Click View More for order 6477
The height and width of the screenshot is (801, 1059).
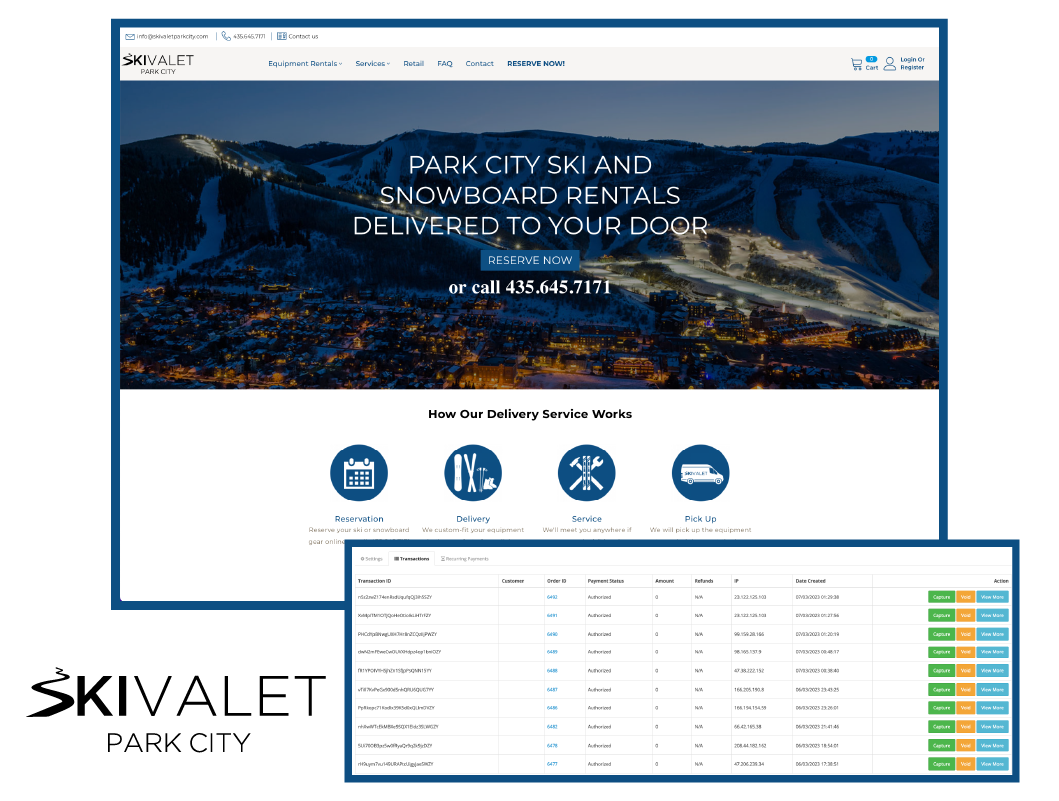[x=992, y=764]
